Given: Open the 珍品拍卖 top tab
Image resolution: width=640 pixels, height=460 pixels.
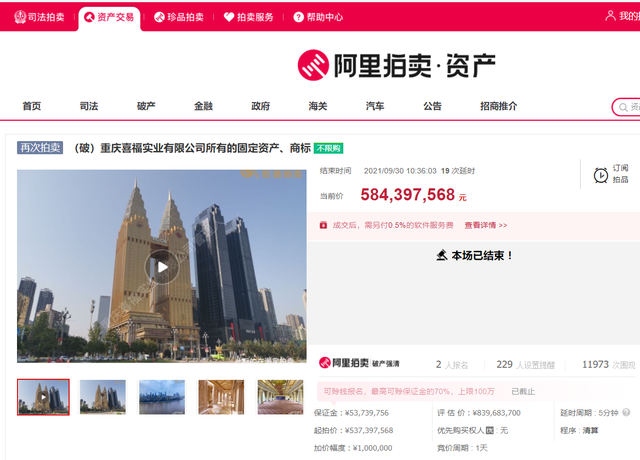Looking at the screenshot, I should click(179, 17).
